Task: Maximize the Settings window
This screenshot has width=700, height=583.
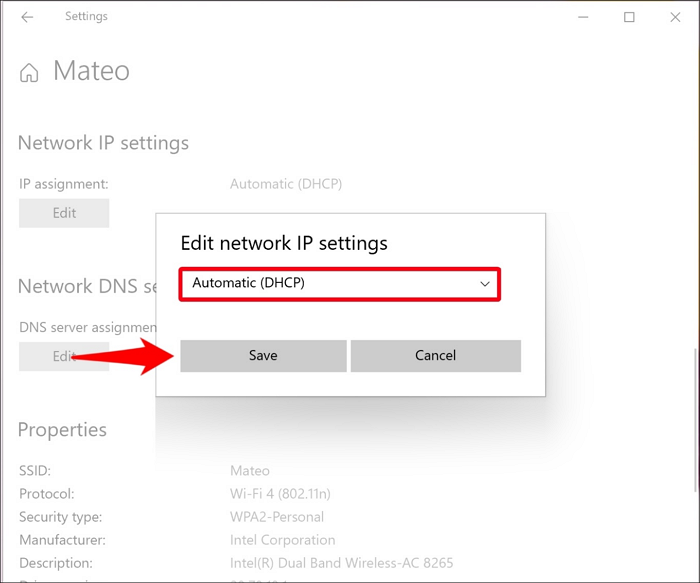Action: [629, 17]
